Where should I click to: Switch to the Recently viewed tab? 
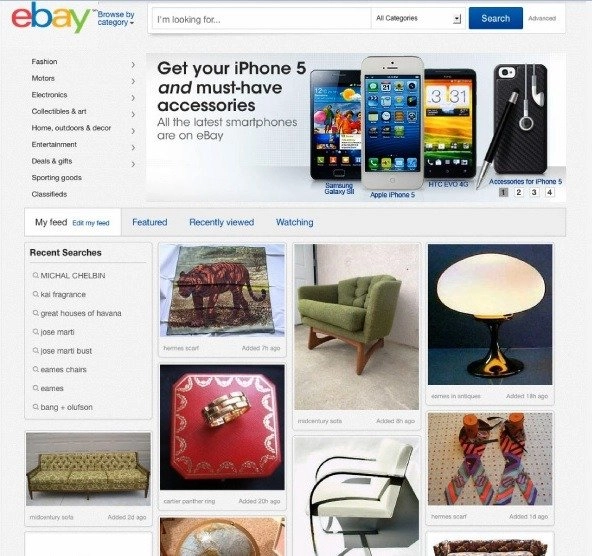click(222, 222)
